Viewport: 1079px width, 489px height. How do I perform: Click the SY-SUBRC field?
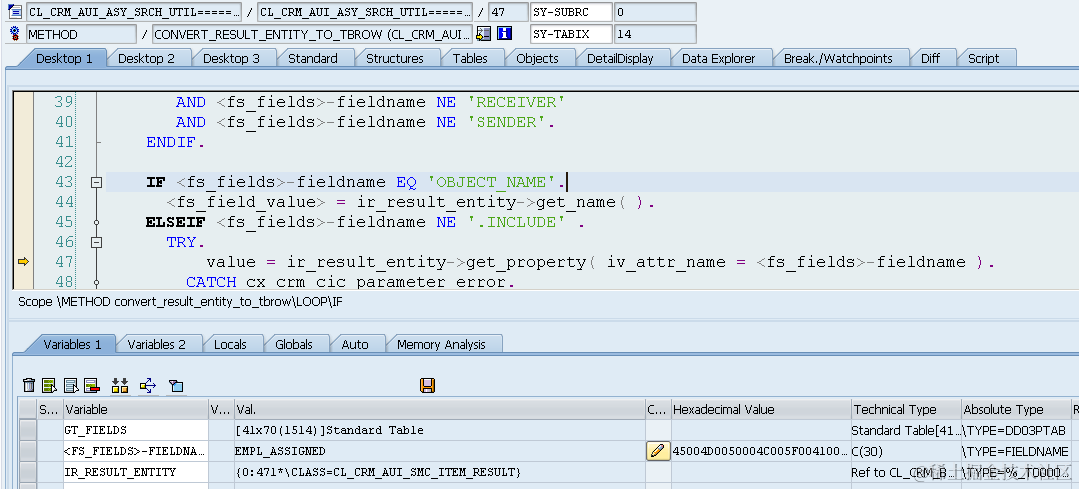point(570,12)
